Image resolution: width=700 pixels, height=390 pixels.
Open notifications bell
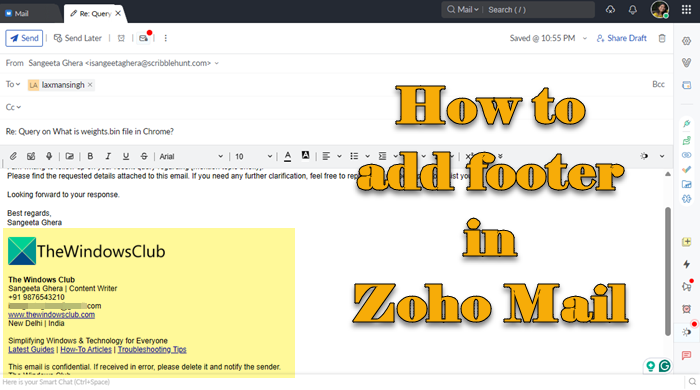pos(633,10)
